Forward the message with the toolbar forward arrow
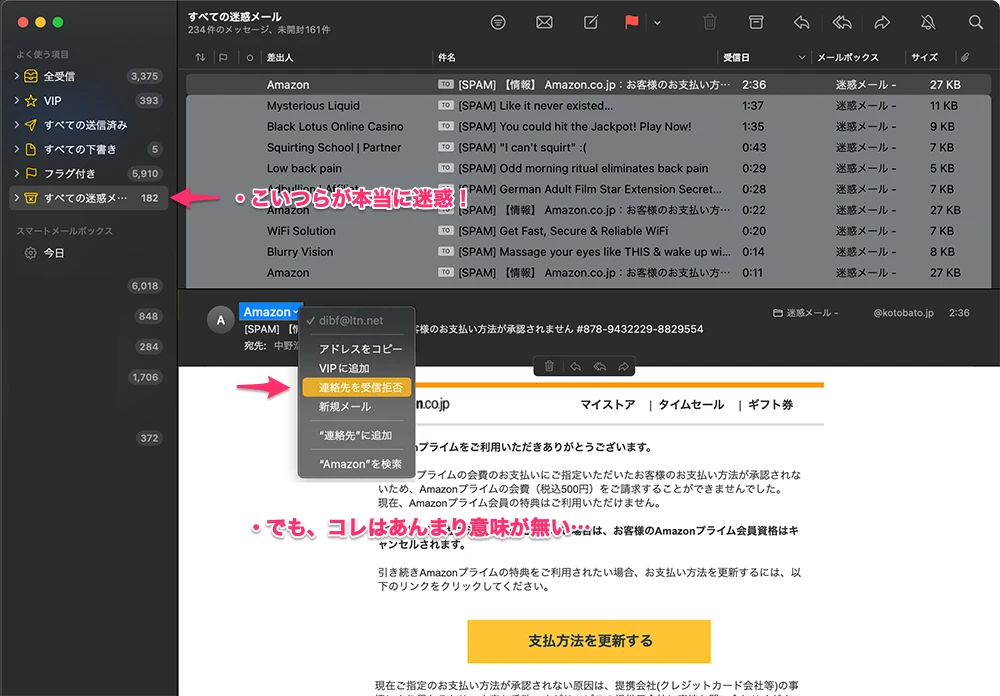 [882, 22]
